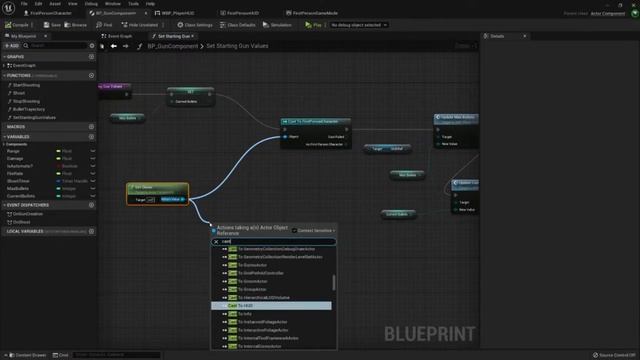The height and width of the screenshot is (360, 640).
Task: Close the Details panel tab
Action: click(x=524, y=36)
